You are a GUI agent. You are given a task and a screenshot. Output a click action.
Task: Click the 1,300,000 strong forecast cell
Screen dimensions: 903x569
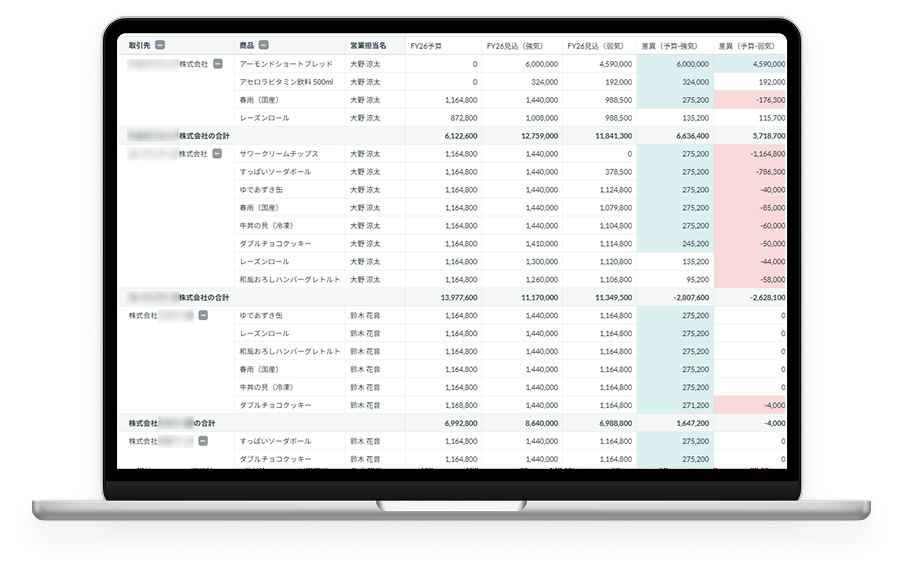pos(522,261)
